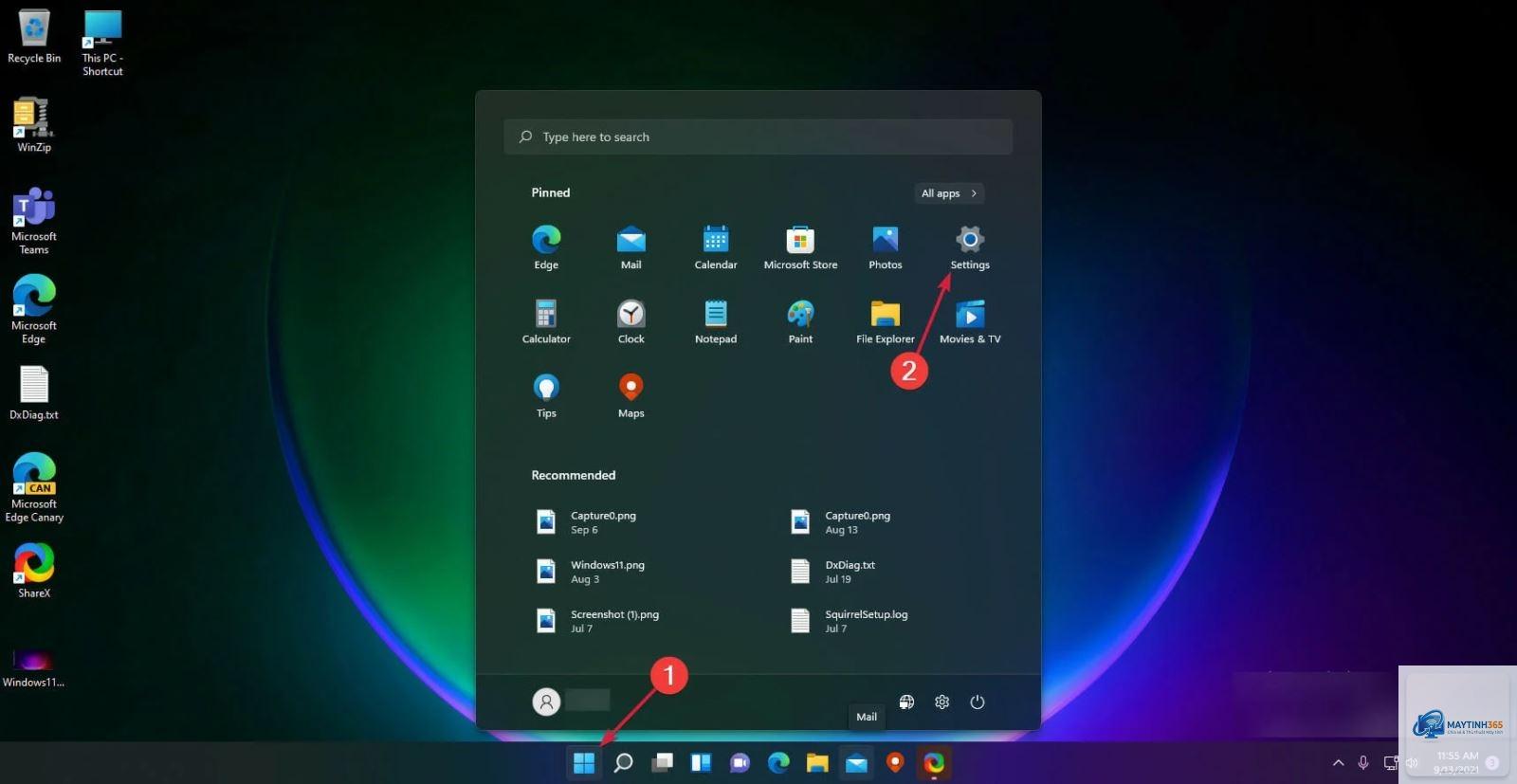Select the ShareX desktop shortcut
Image resolution: width=1517 pixels, height=784 pixels.
[x=34, y=571]
